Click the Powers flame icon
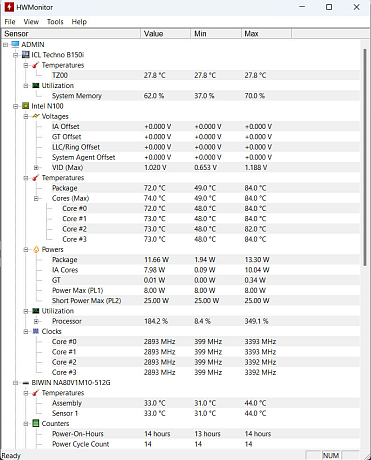 [36, 249]
